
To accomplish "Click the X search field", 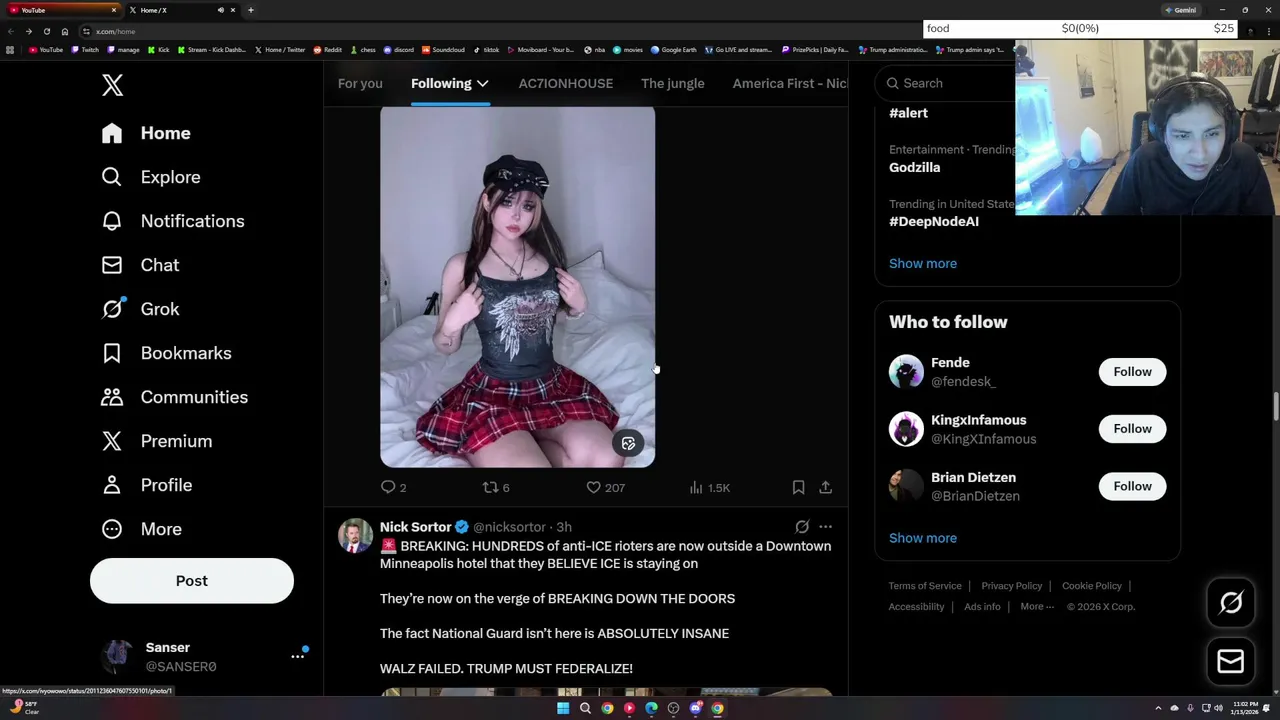I will pos(945,83).
